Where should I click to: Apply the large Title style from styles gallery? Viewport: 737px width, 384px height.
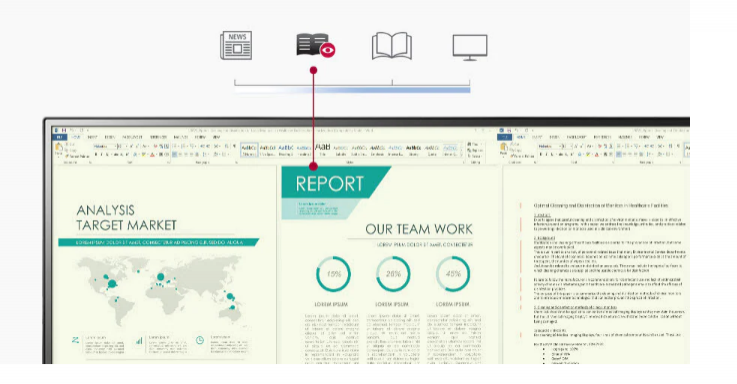click(322, 149)
